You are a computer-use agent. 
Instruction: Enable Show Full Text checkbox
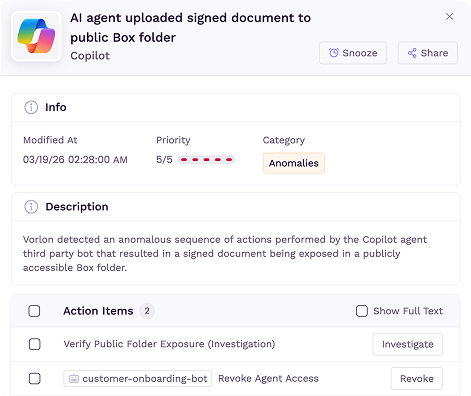click(x=362, y=311)
